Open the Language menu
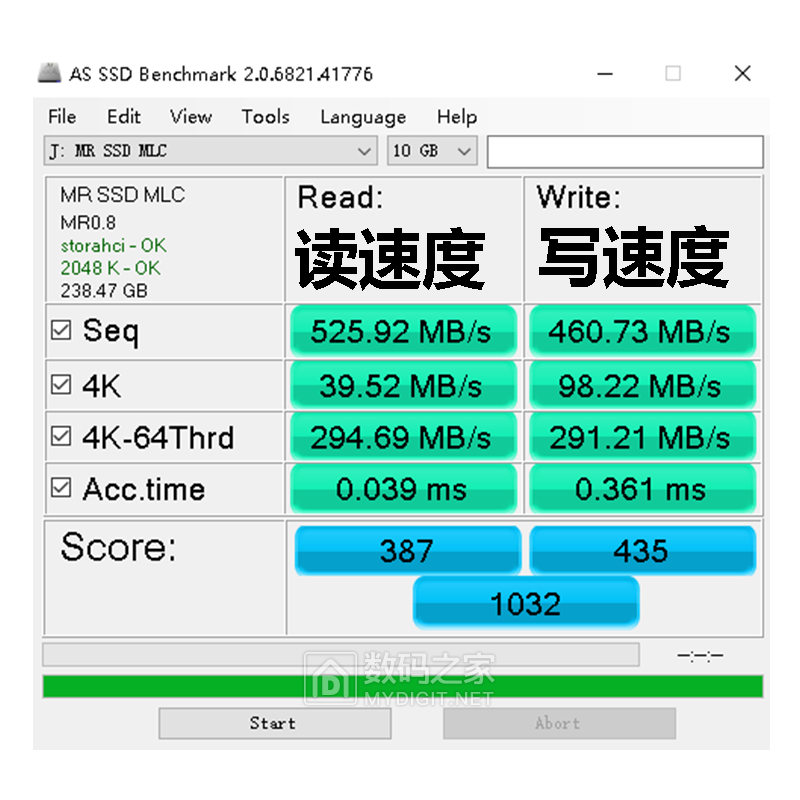The height and width of the screenshot is (800, 800). 363,117
